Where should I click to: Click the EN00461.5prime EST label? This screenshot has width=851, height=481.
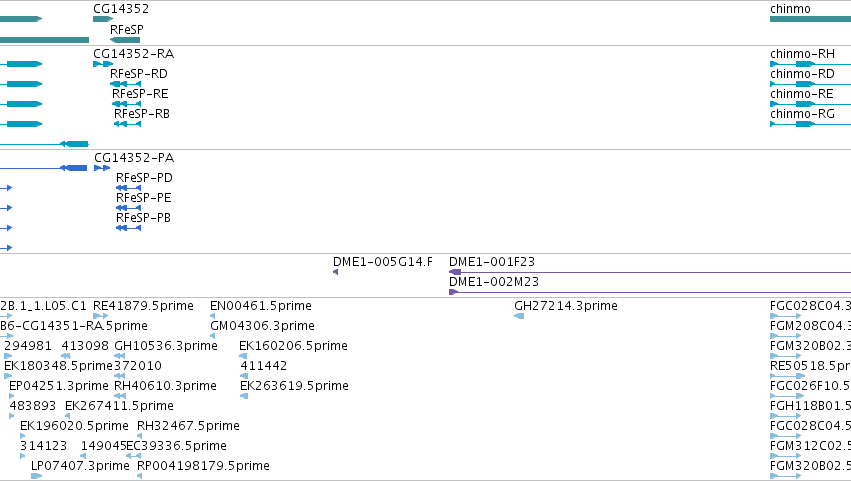(261, 306)
